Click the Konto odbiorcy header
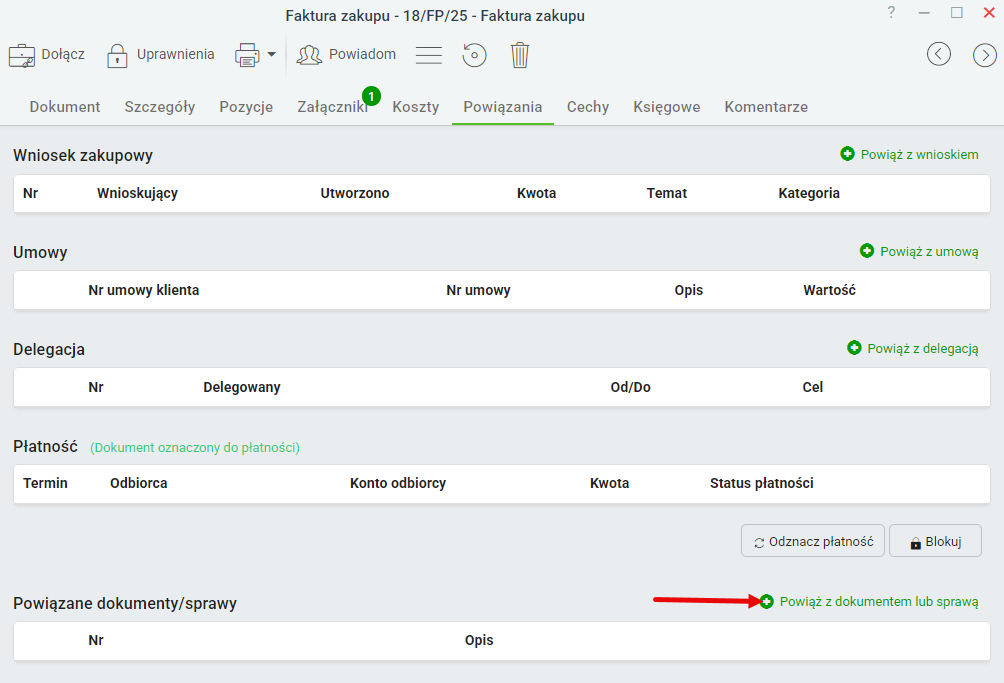1004x683 pixels. click(x=398, y=483)
